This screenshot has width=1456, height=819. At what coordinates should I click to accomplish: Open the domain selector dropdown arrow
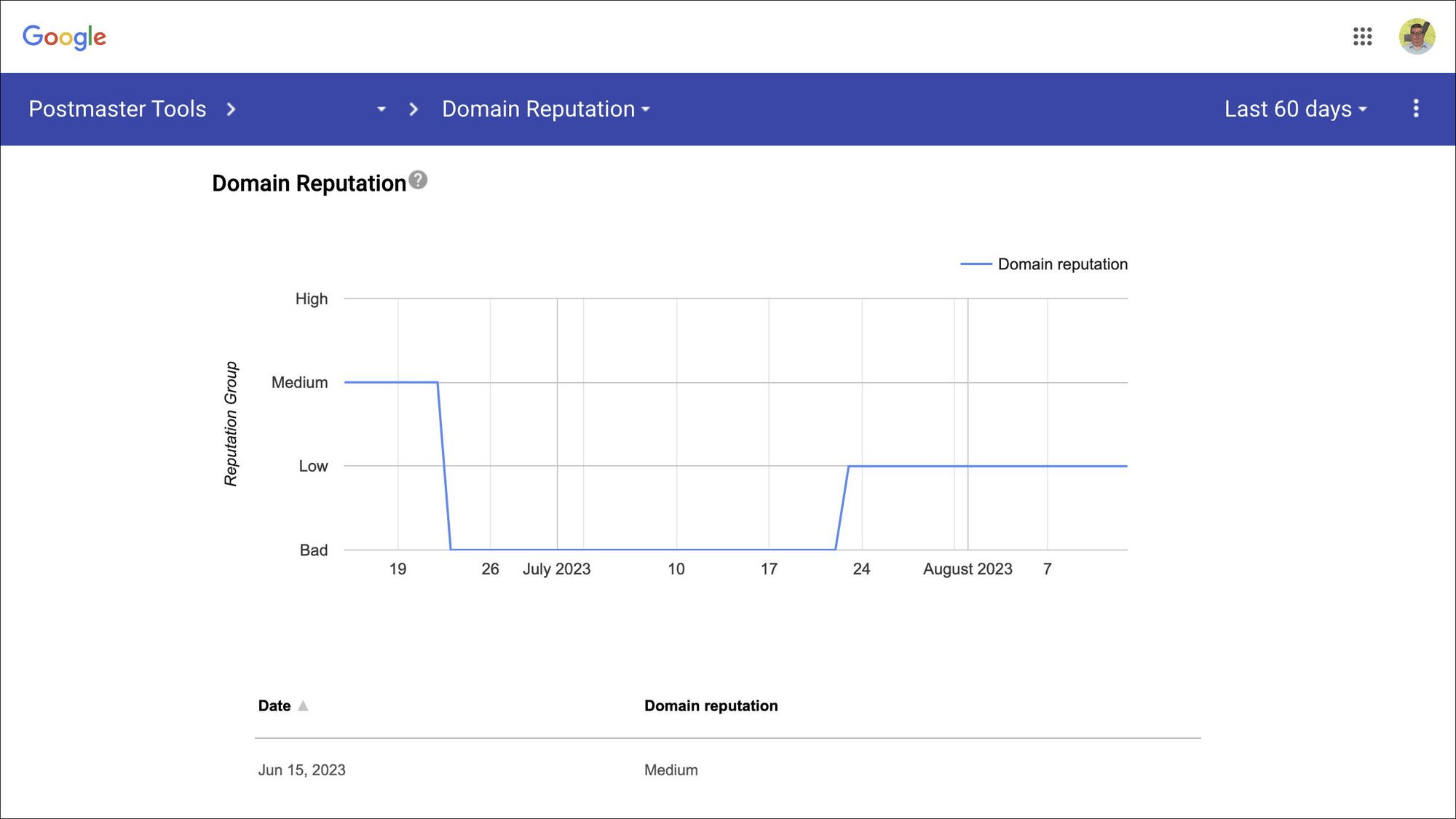point(381,109)
